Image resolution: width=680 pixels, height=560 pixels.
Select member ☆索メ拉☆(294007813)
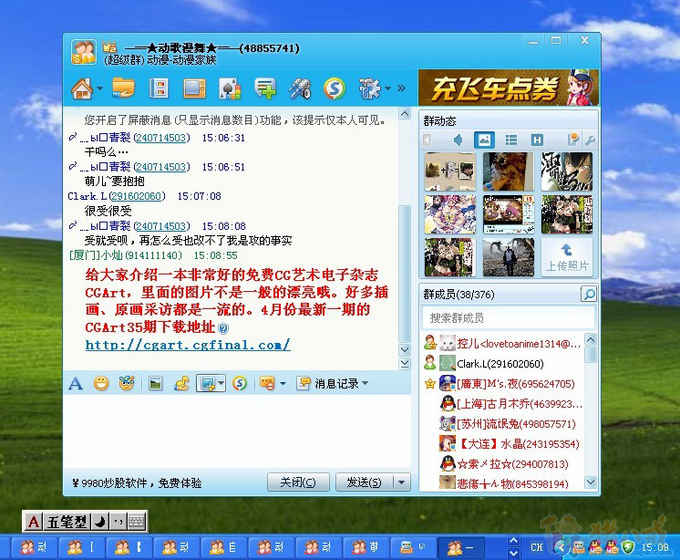503,464
